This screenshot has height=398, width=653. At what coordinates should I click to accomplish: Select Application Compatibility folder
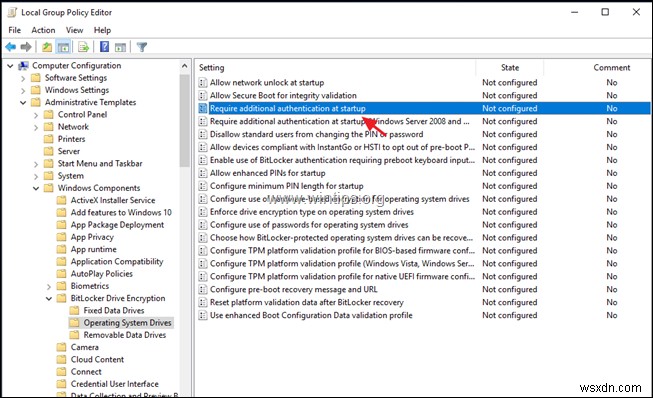[x=117, y=261]
